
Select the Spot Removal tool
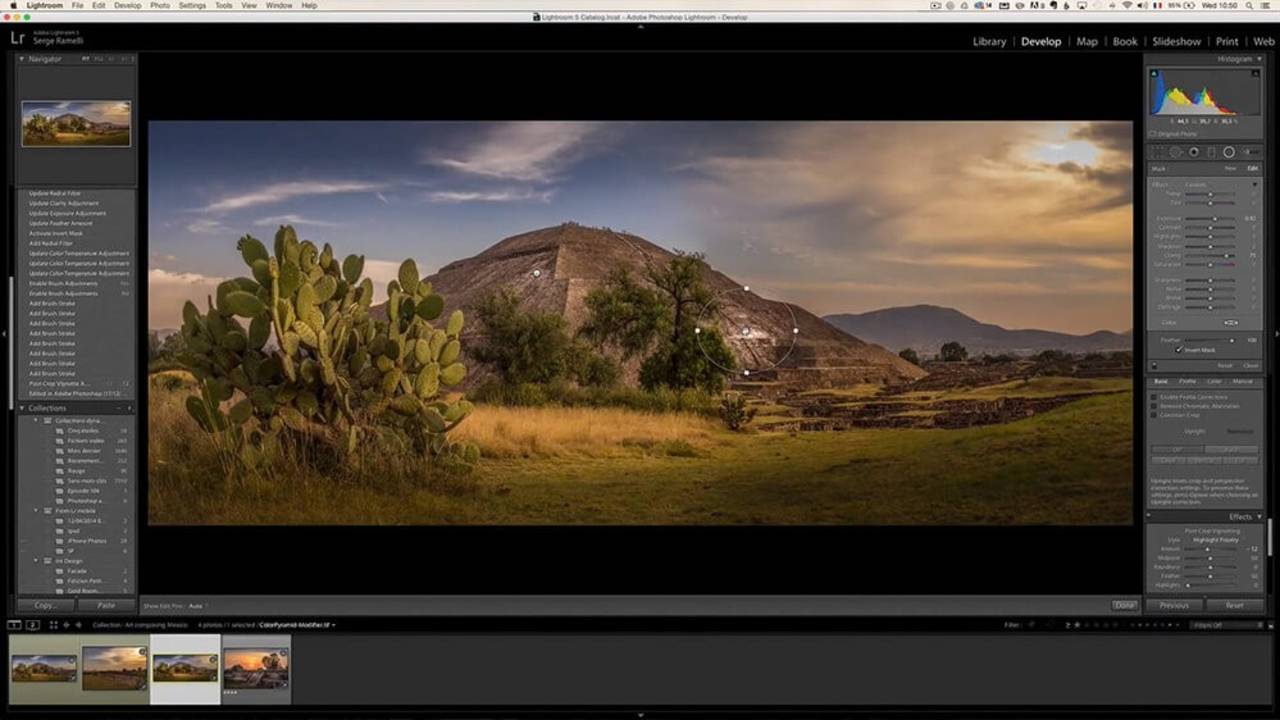click(1175, 152)
